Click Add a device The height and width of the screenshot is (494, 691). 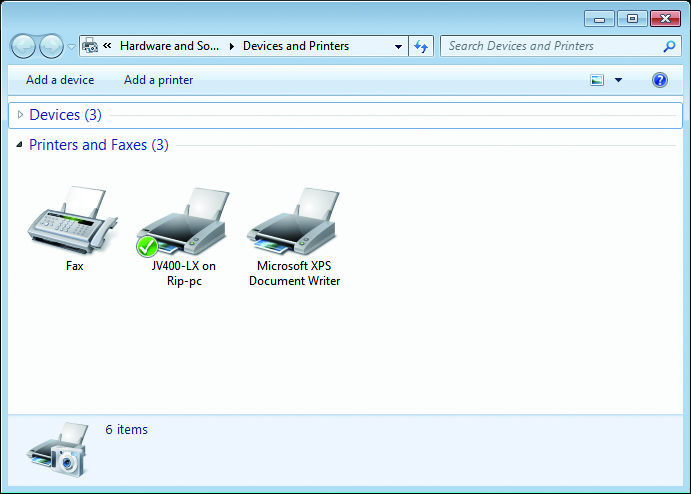(x=60, y=80)
